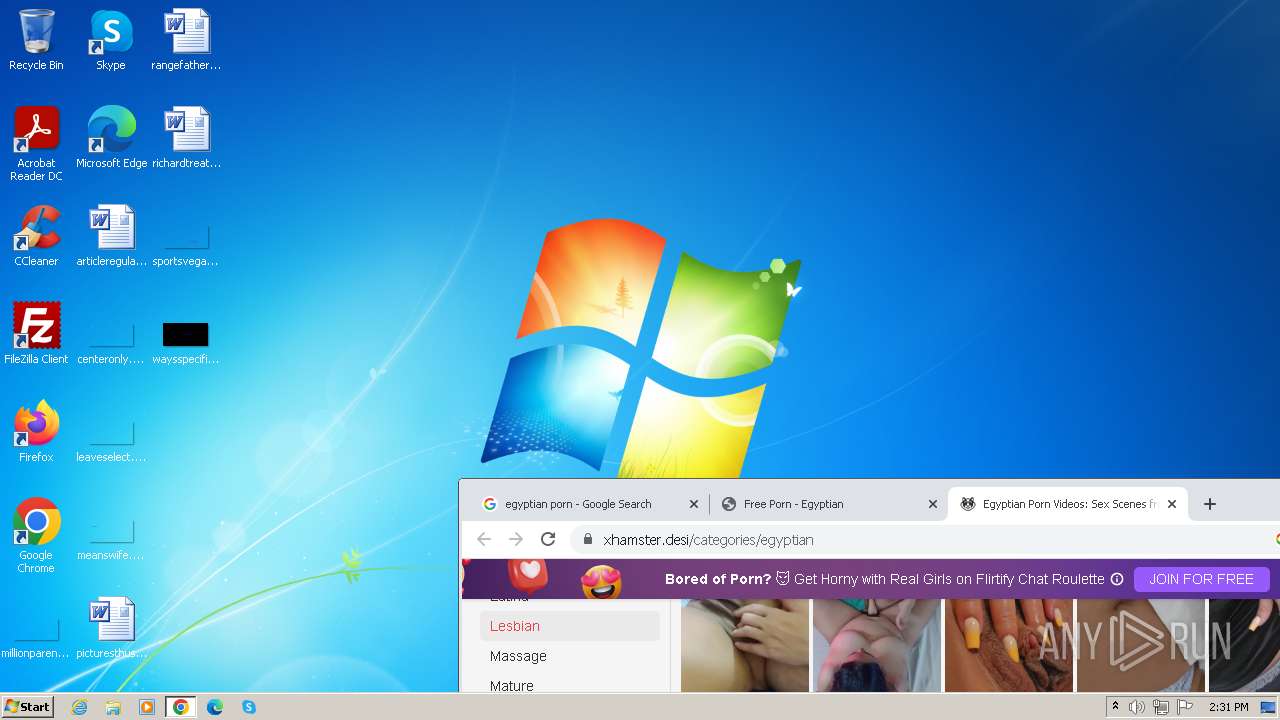Go forward in Chrome

coord(516,539)
